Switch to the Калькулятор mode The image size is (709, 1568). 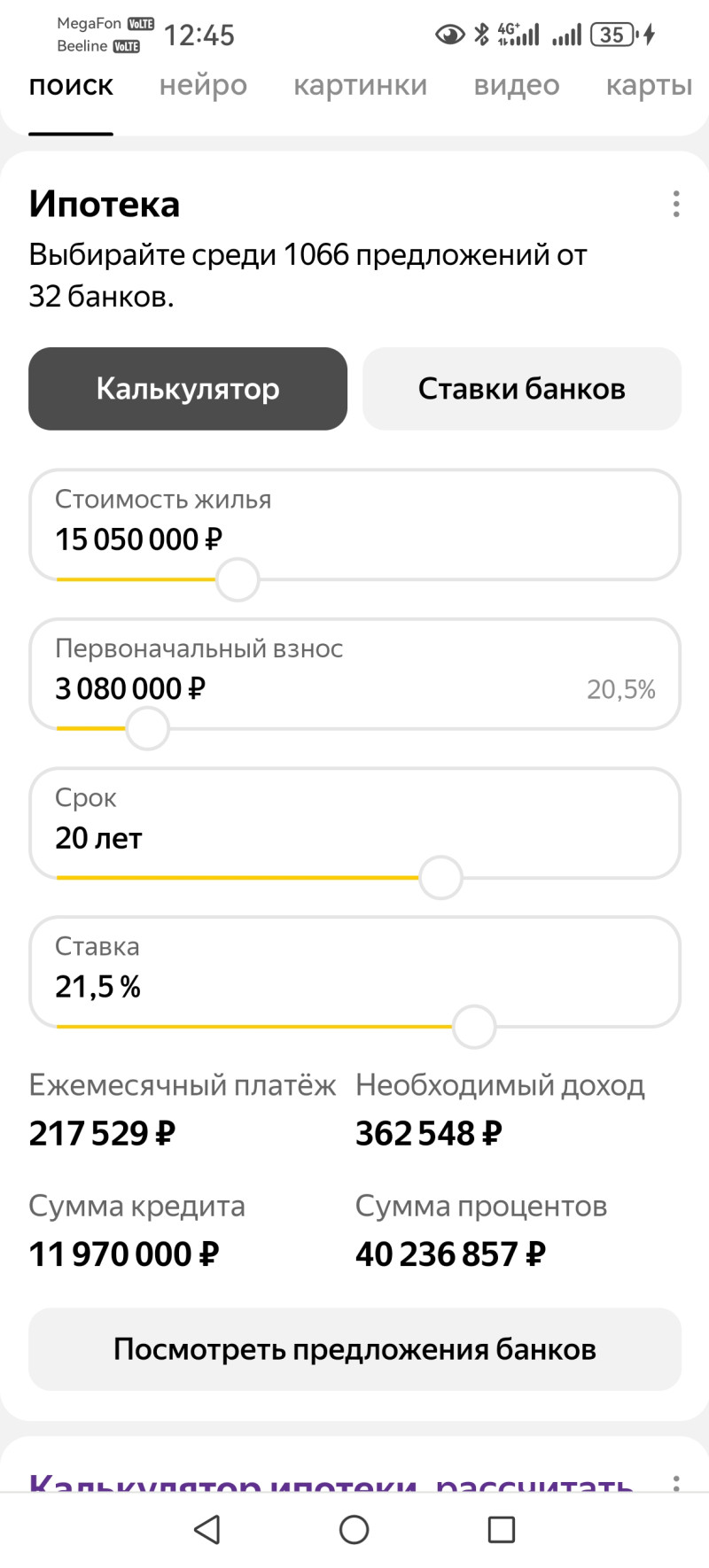pos(188,389)
